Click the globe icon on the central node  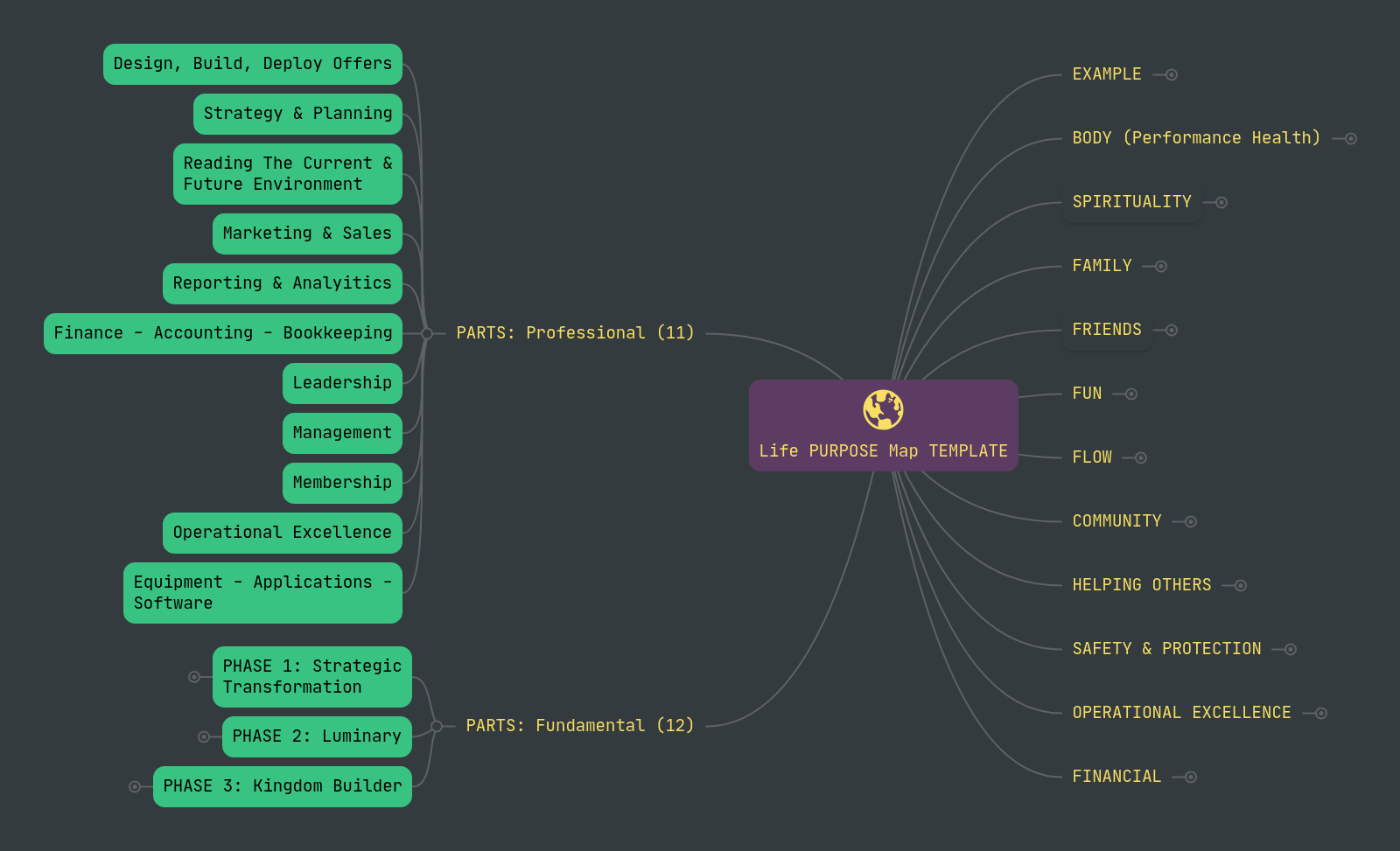882,408
